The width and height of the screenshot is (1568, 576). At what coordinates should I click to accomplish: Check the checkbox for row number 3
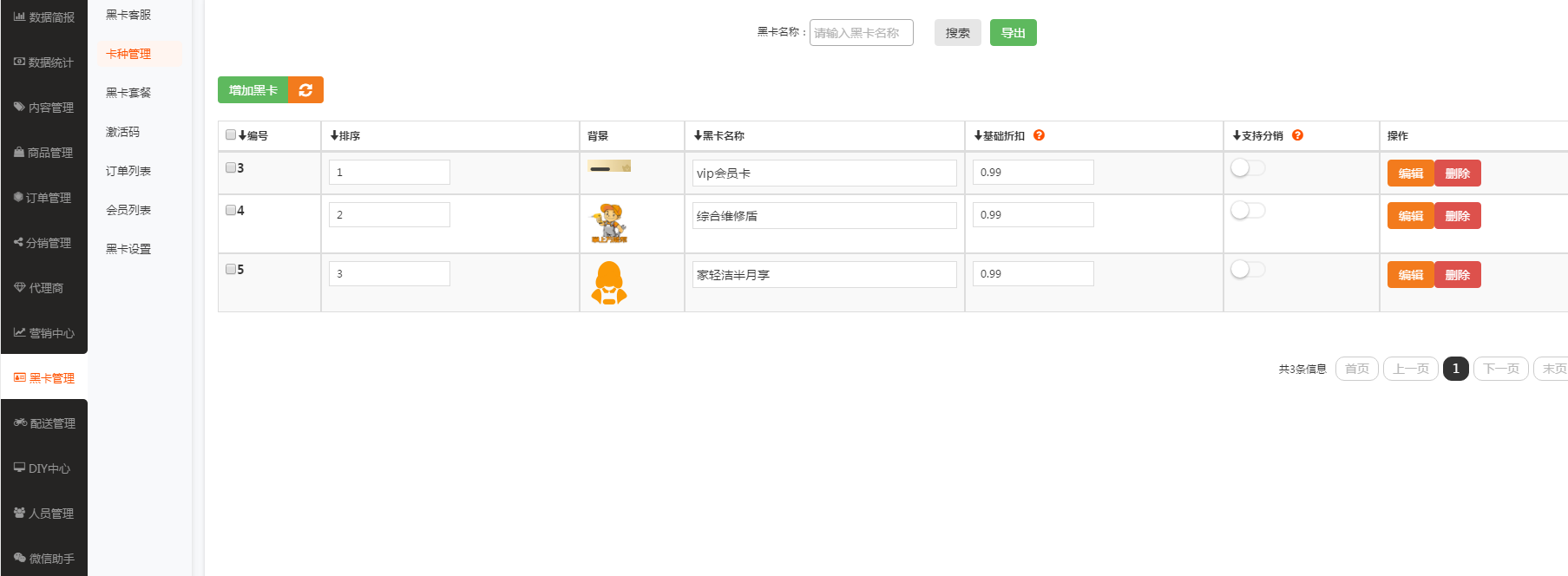tap(231, 168)
